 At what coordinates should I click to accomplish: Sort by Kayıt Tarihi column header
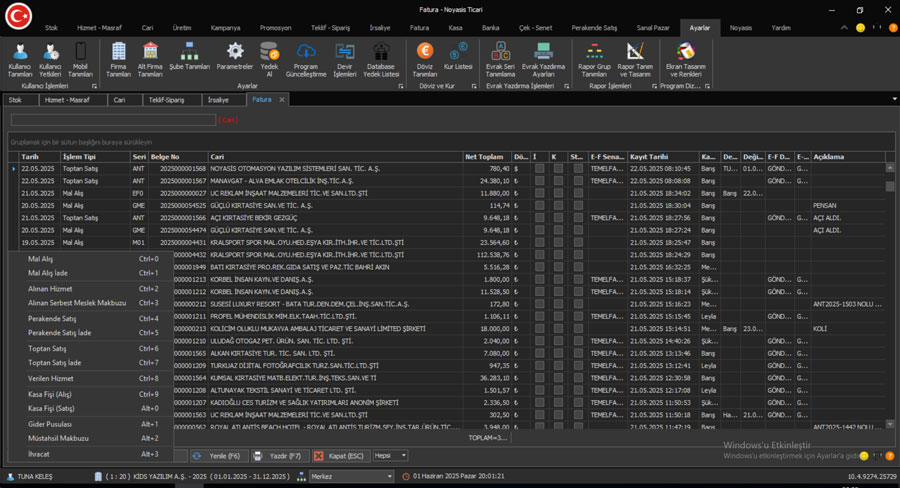(663, 157)
